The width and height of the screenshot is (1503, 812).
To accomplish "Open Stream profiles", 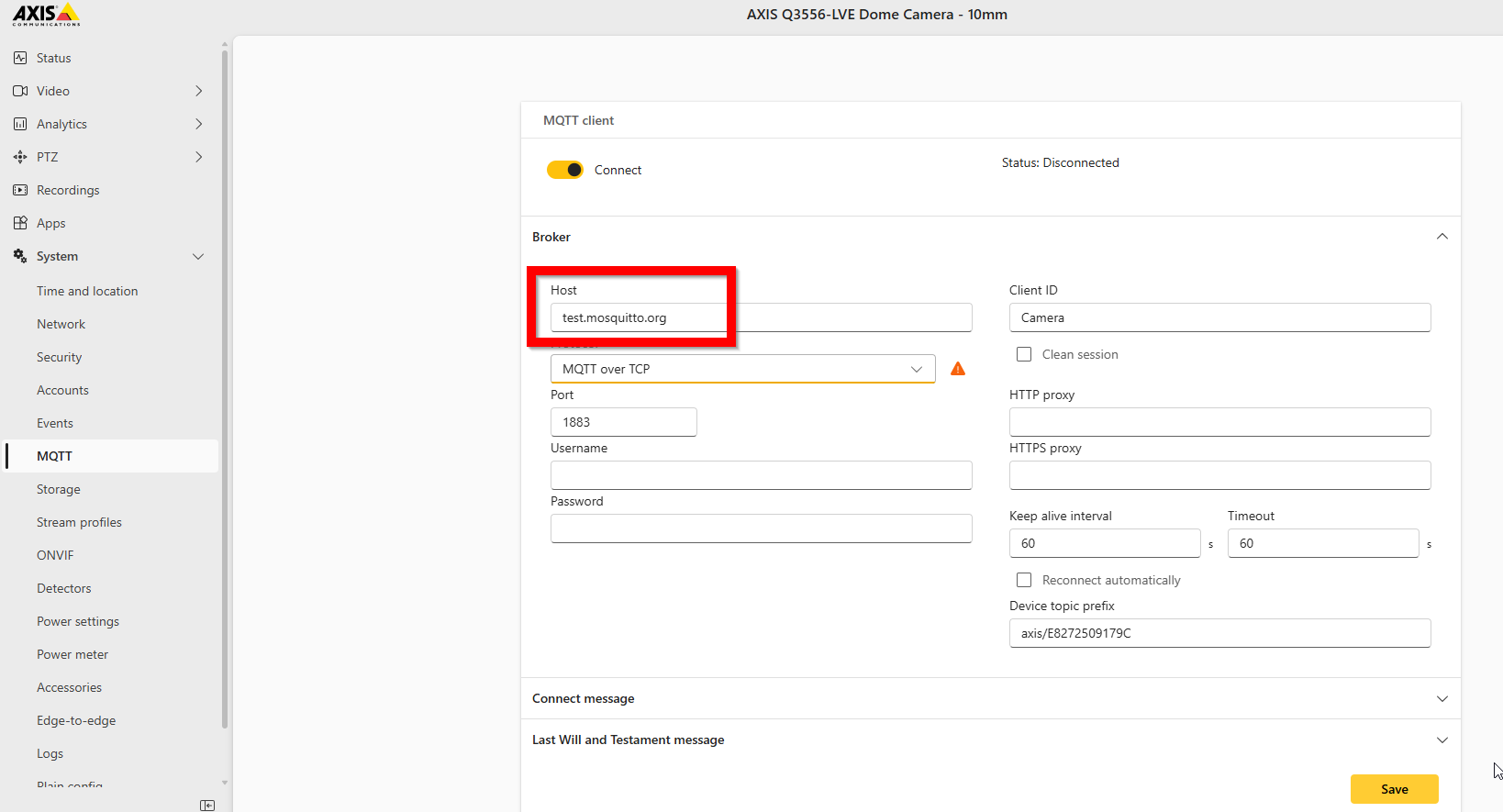I will click(x=79, y=522).
